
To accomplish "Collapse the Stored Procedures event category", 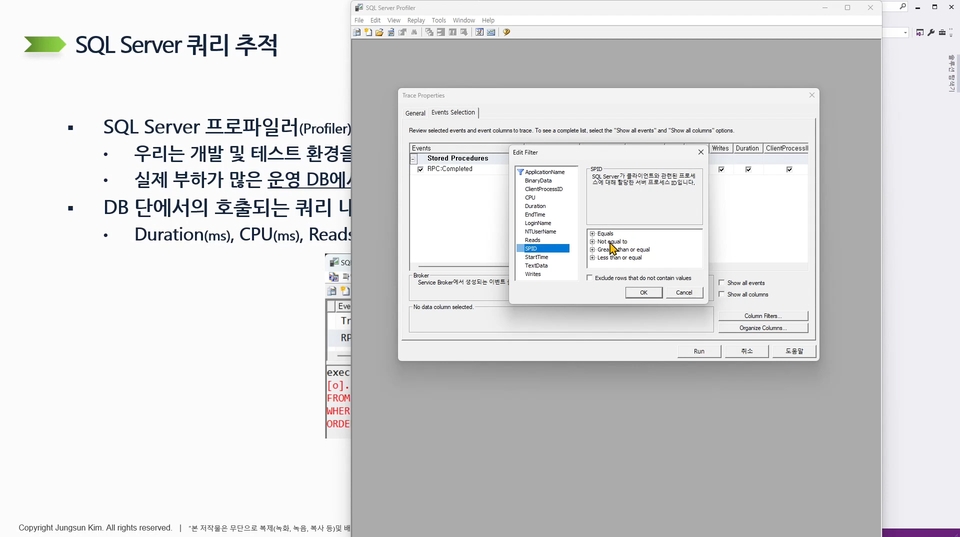I will point(413,159).
